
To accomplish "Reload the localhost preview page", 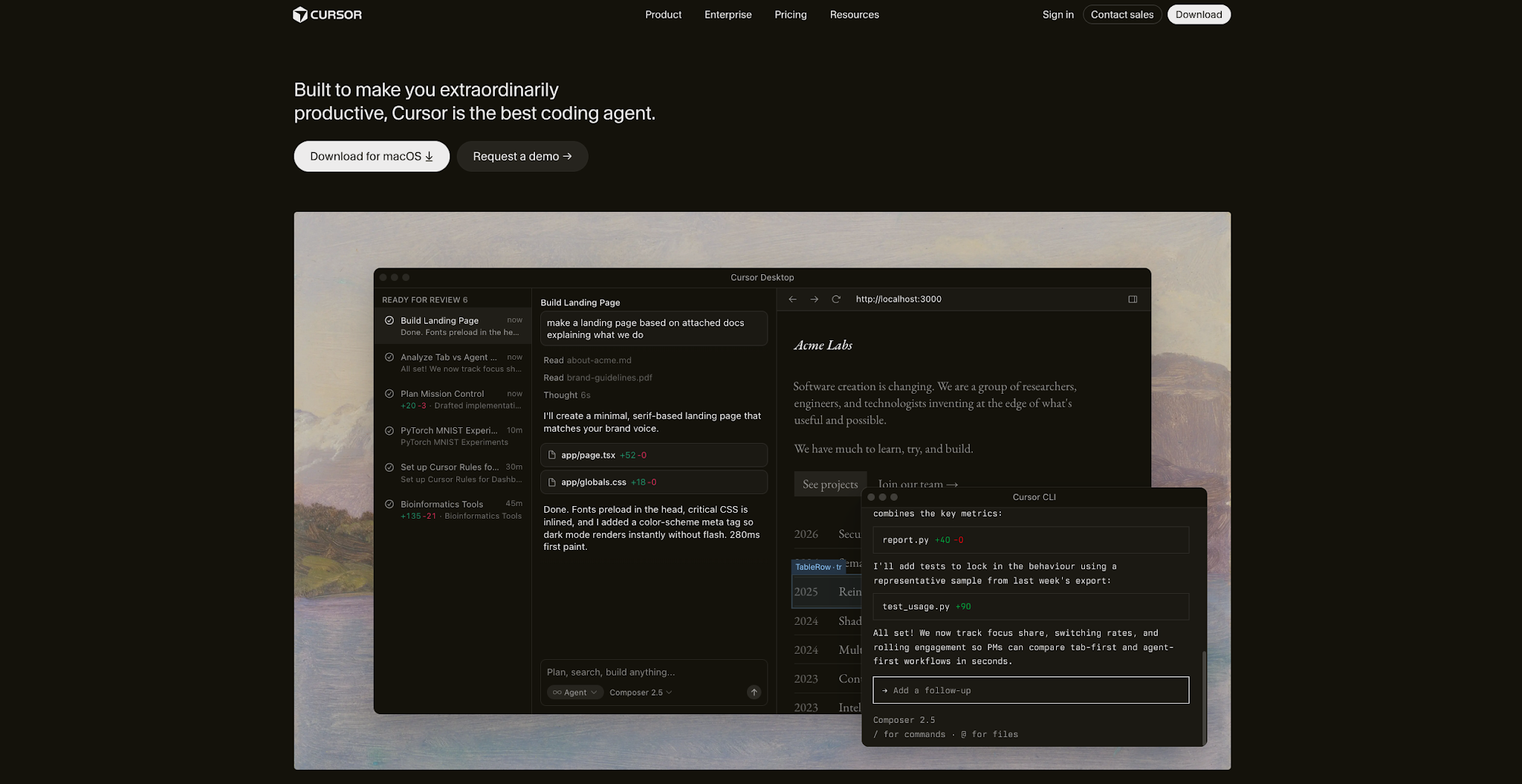I will tap(835, 299).
